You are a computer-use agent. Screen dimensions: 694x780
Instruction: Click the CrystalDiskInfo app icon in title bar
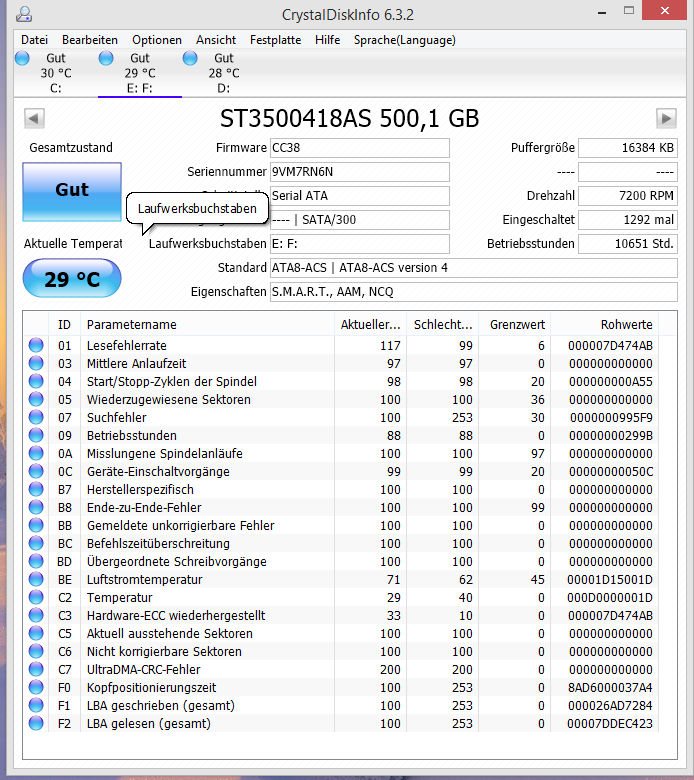click(x=23, y=14)
